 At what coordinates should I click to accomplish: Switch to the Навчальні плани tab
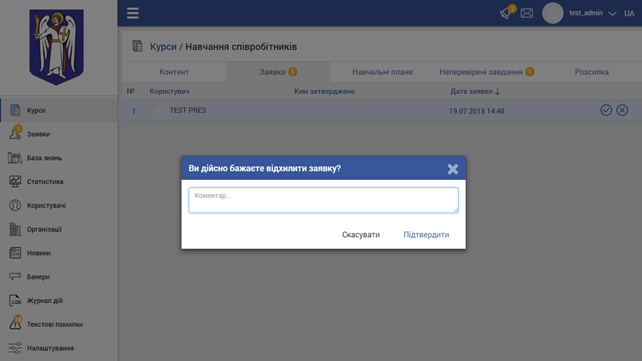click(x=382, y=72)
